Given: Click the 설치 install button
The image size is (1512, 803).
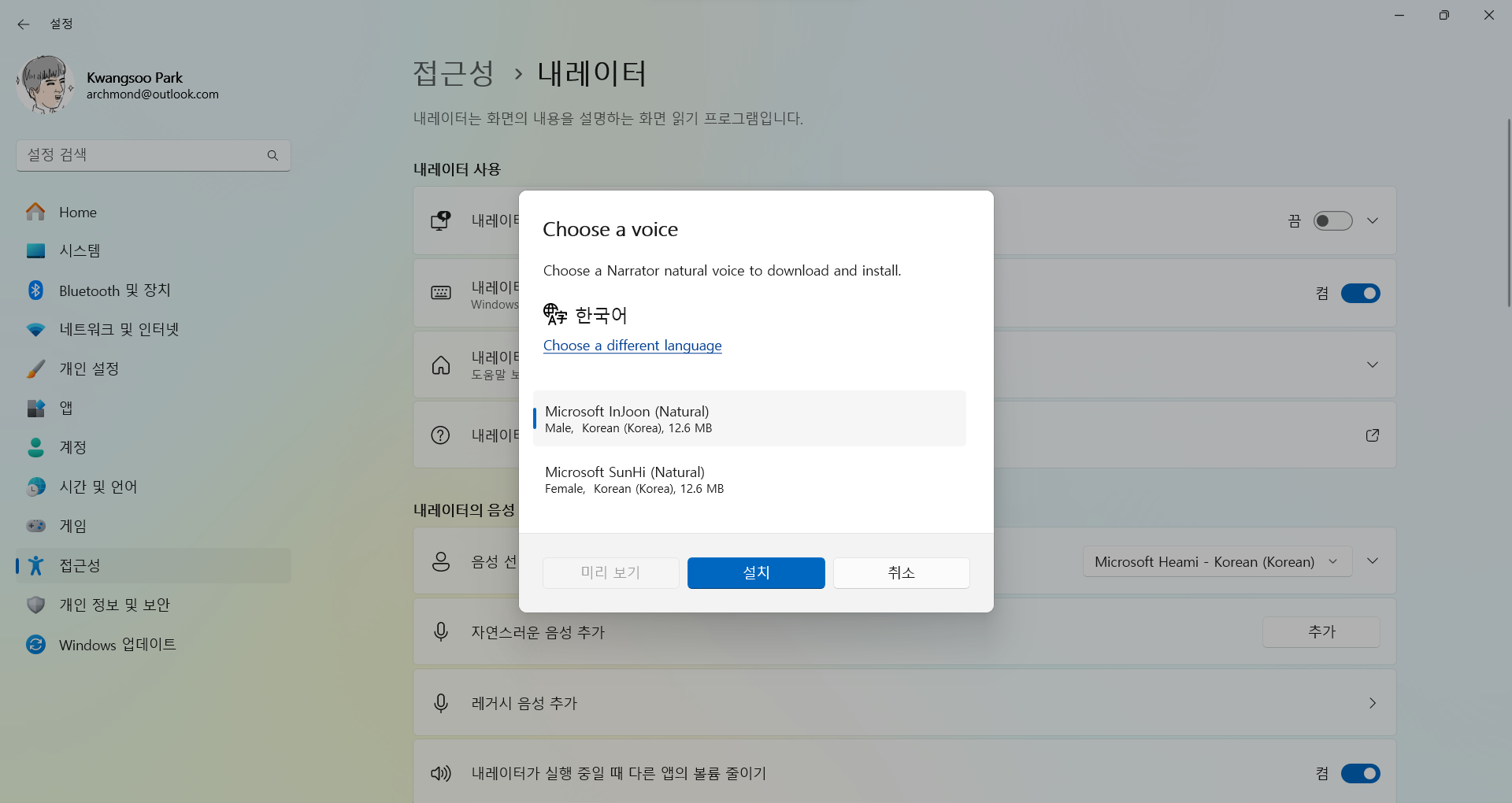Looking at the screenshot, I should pos(756,573).
